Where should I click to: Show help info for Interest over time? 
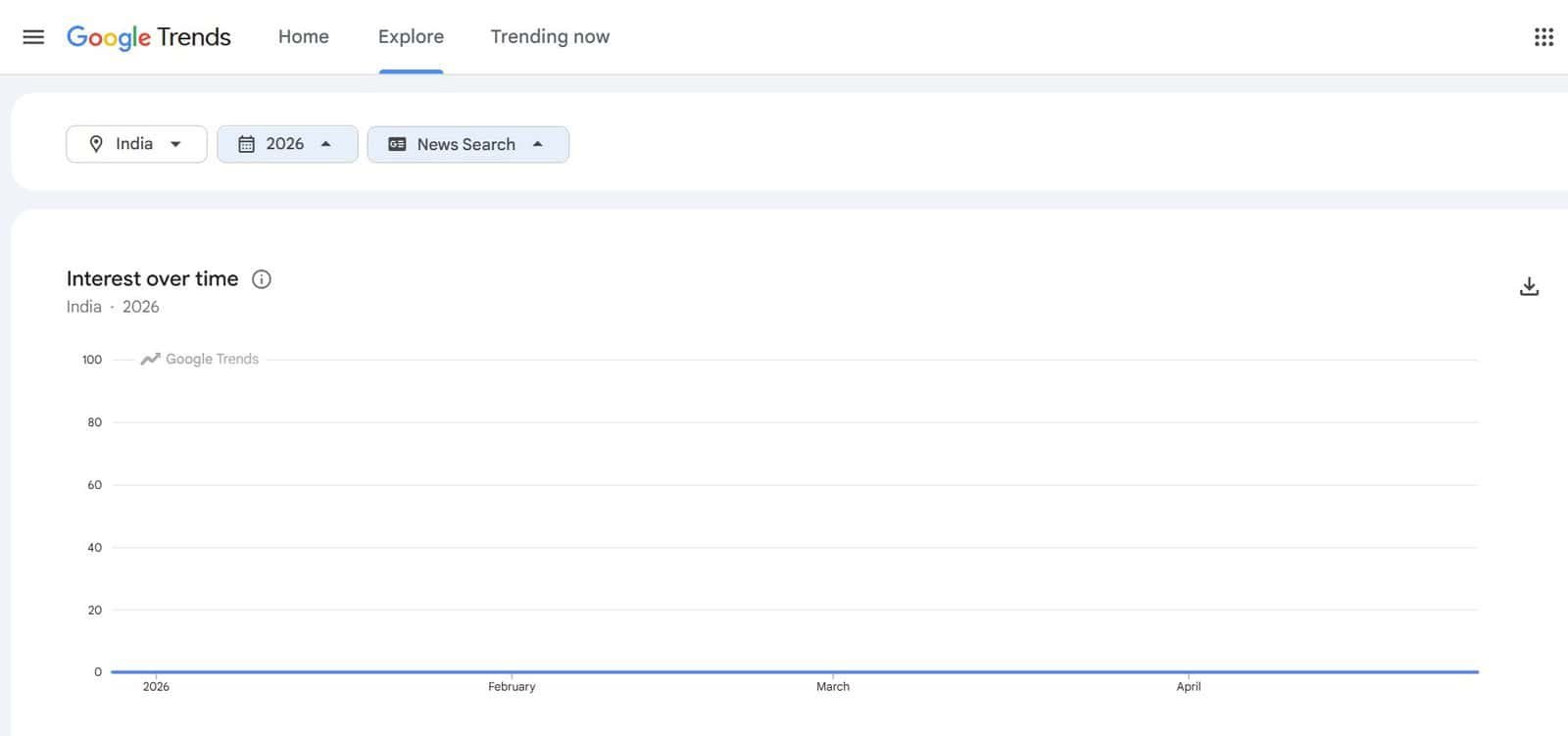click(x=262, y=279)
